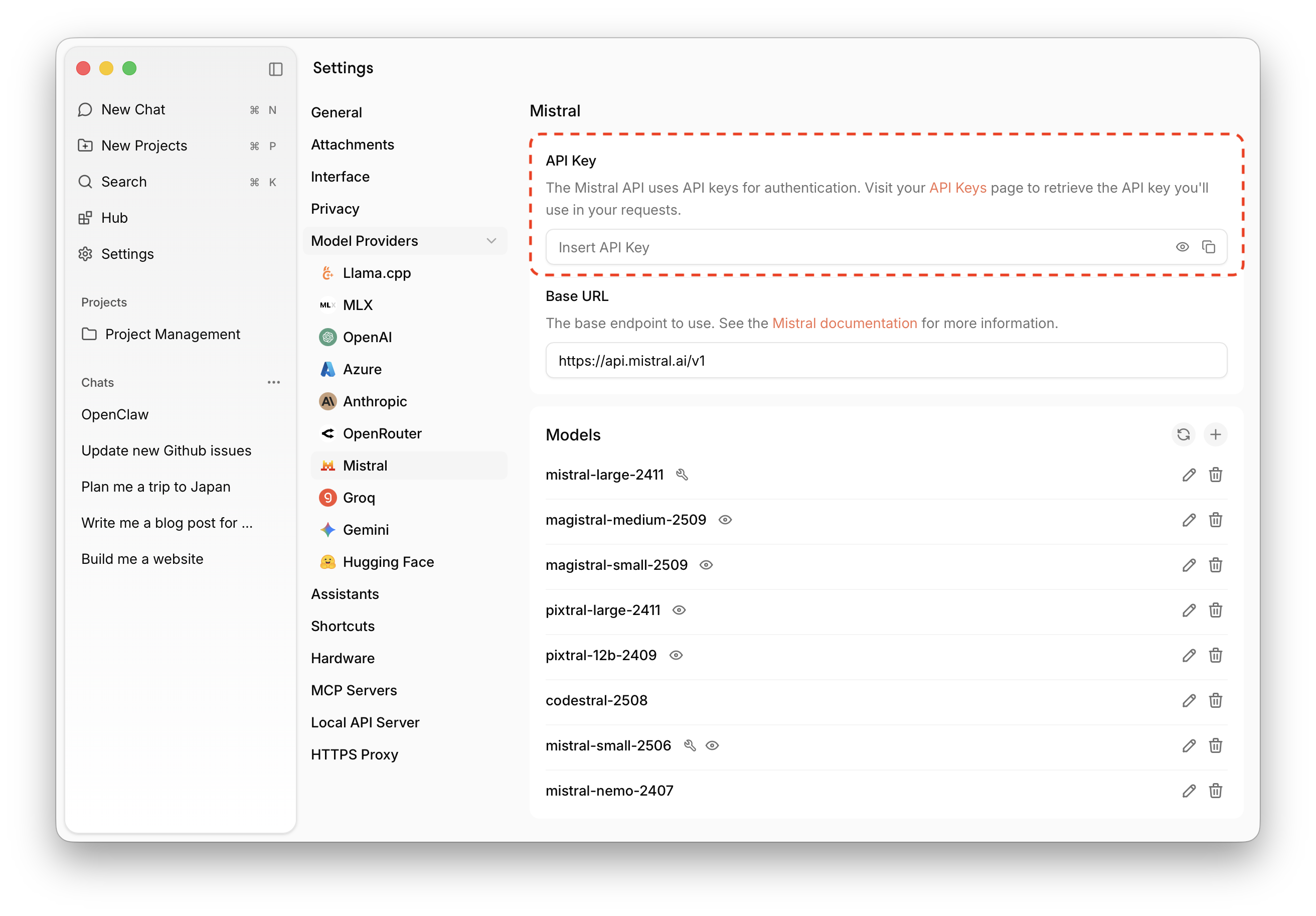
Task: Open the Project Management project folder
Action: click(x=172, y=334)
